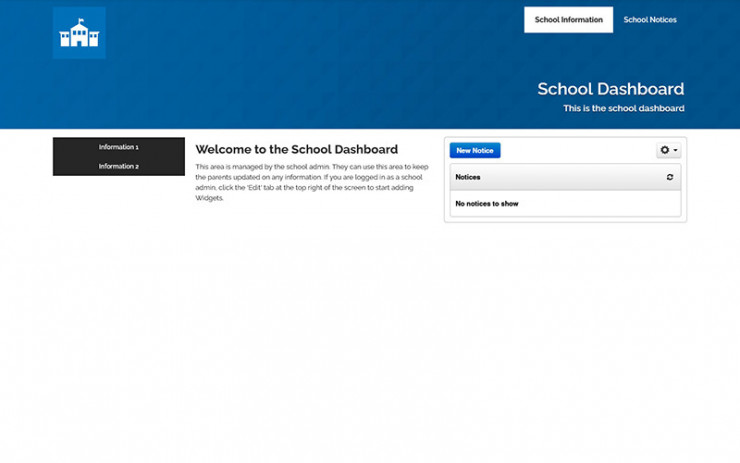Click the school building logo icon
Image resolution: width=740 pixels, height=463 pixels.
(79, 33)
